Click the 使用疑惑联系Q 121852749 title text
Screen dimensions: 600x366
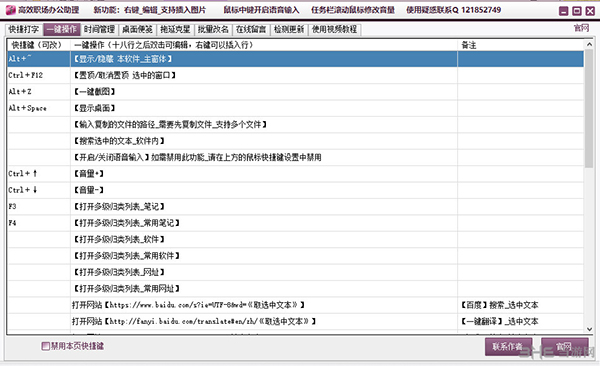[453, 10]
